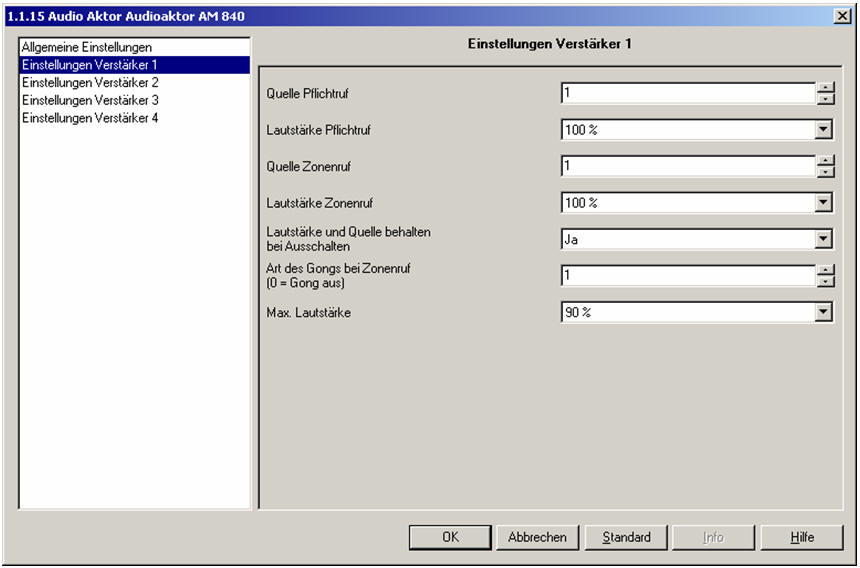Open Lautstärke und Quelle behalten dropdown
Screen dimensions: 860x568
click(x=824, y=239)
